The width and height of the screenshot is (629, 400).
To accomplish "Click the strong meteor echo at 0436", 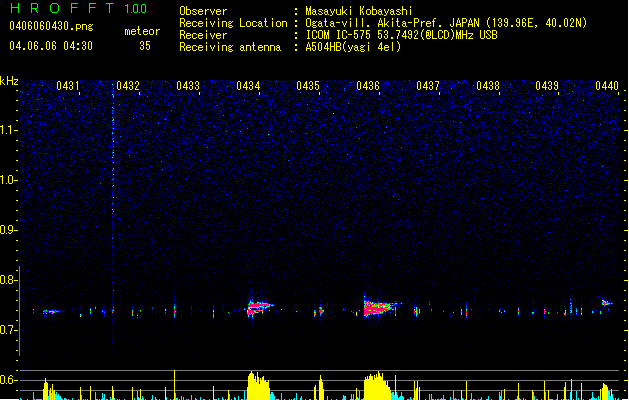I will (379, 307).
